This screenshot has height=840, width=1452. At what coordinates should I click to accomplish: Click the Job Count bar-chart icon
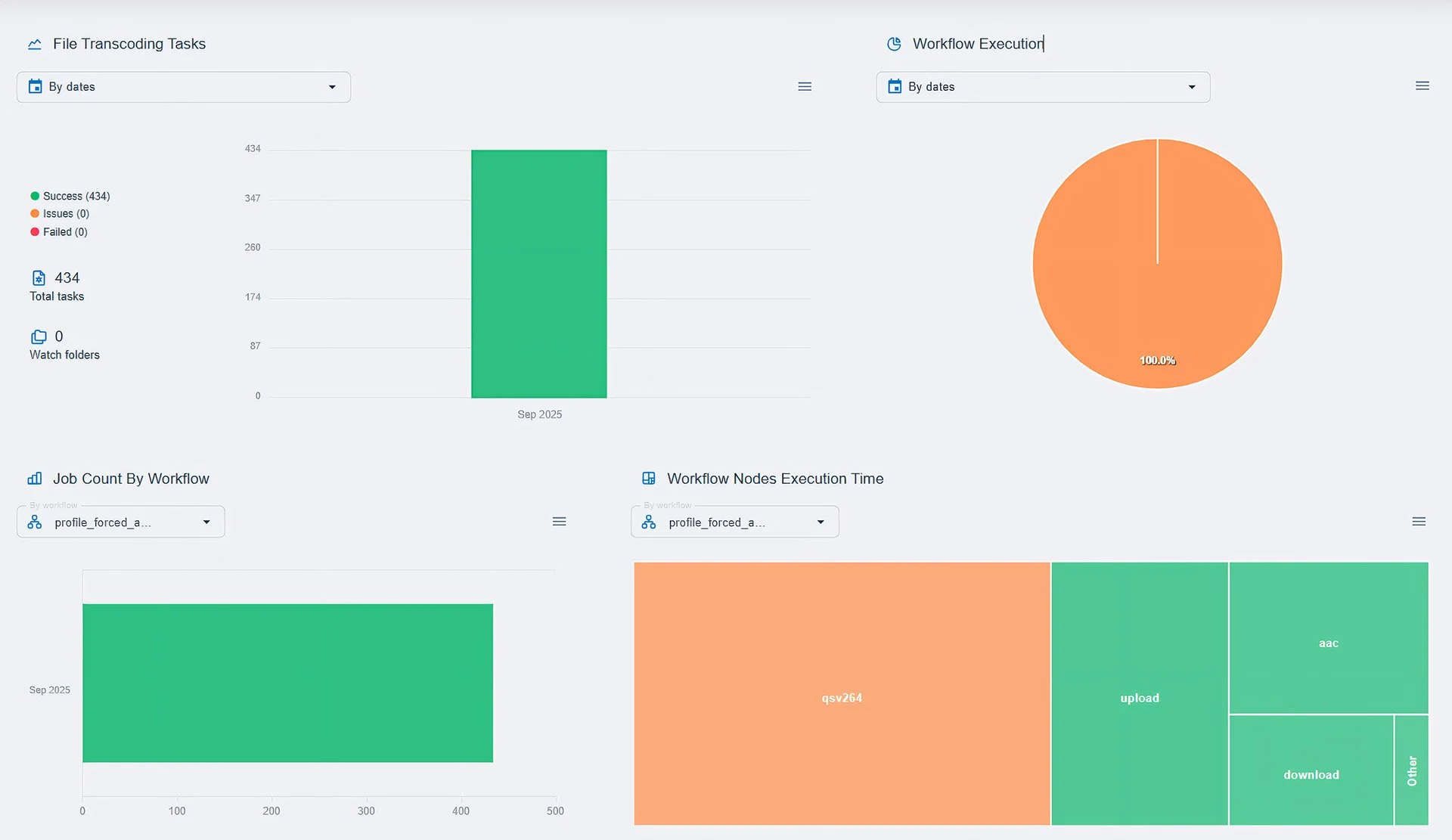coord(35,479)
